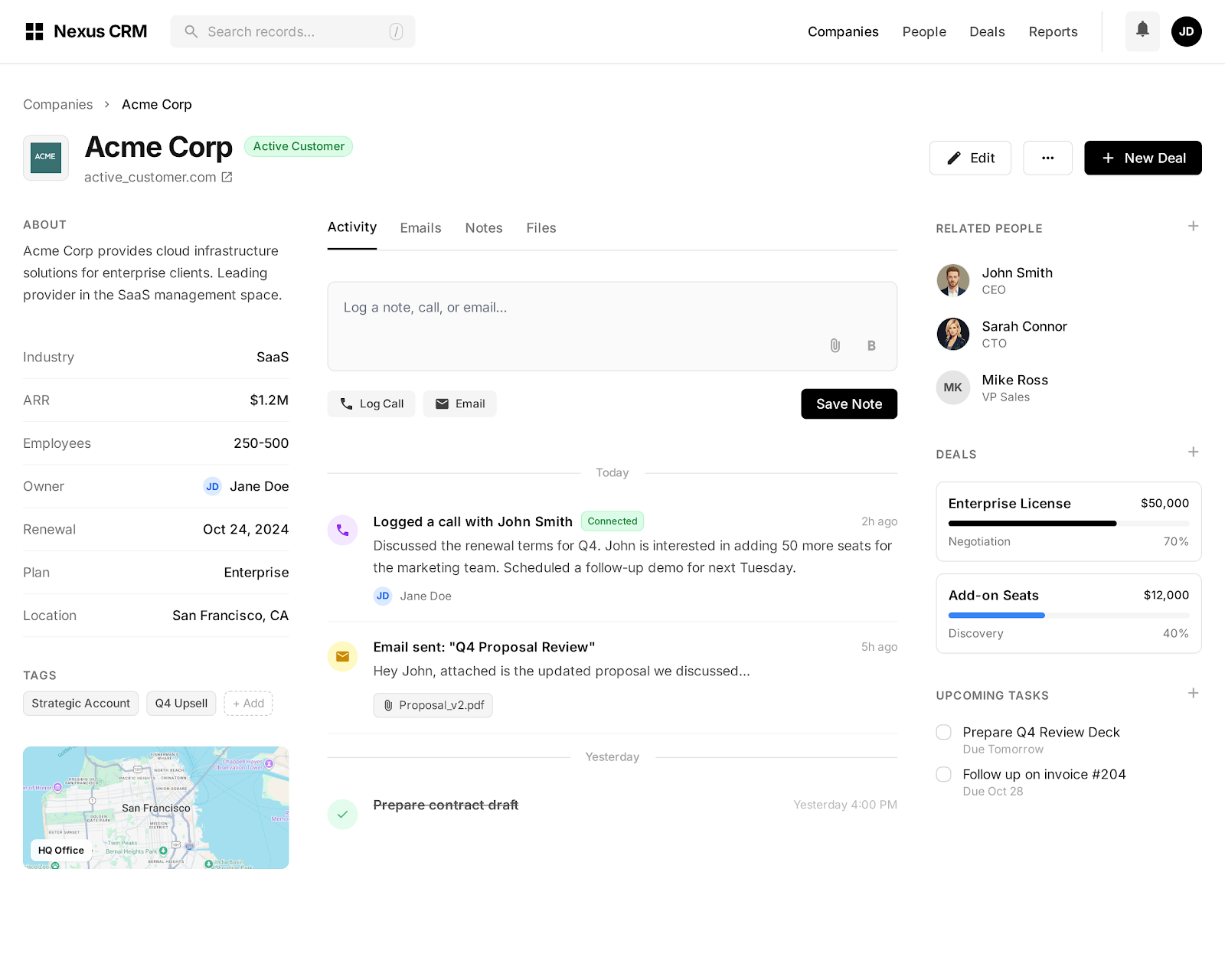Image resolution: width=1225 pixels, height=980 pixels.
Task: Check the Follow up on invoice #204 task
Action: [944, 774]
